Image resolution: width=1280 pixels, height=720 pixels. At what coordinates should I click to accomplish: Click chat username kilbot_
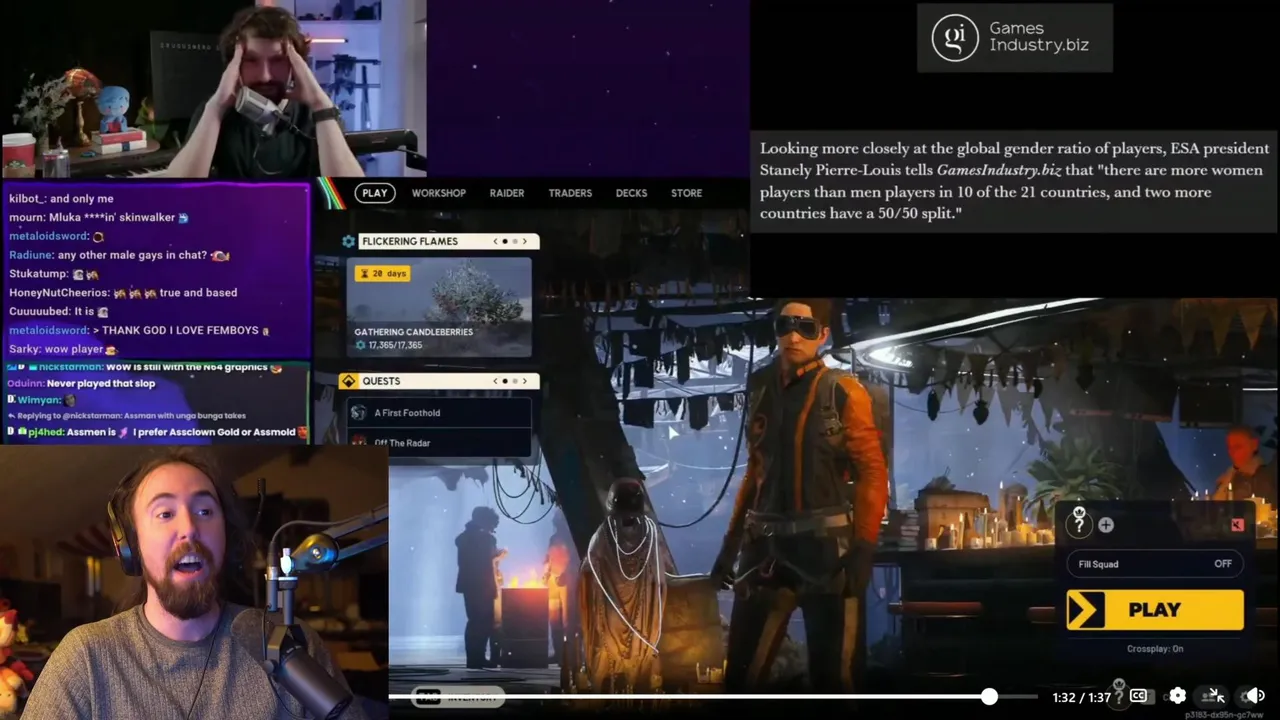coord(26,199)
